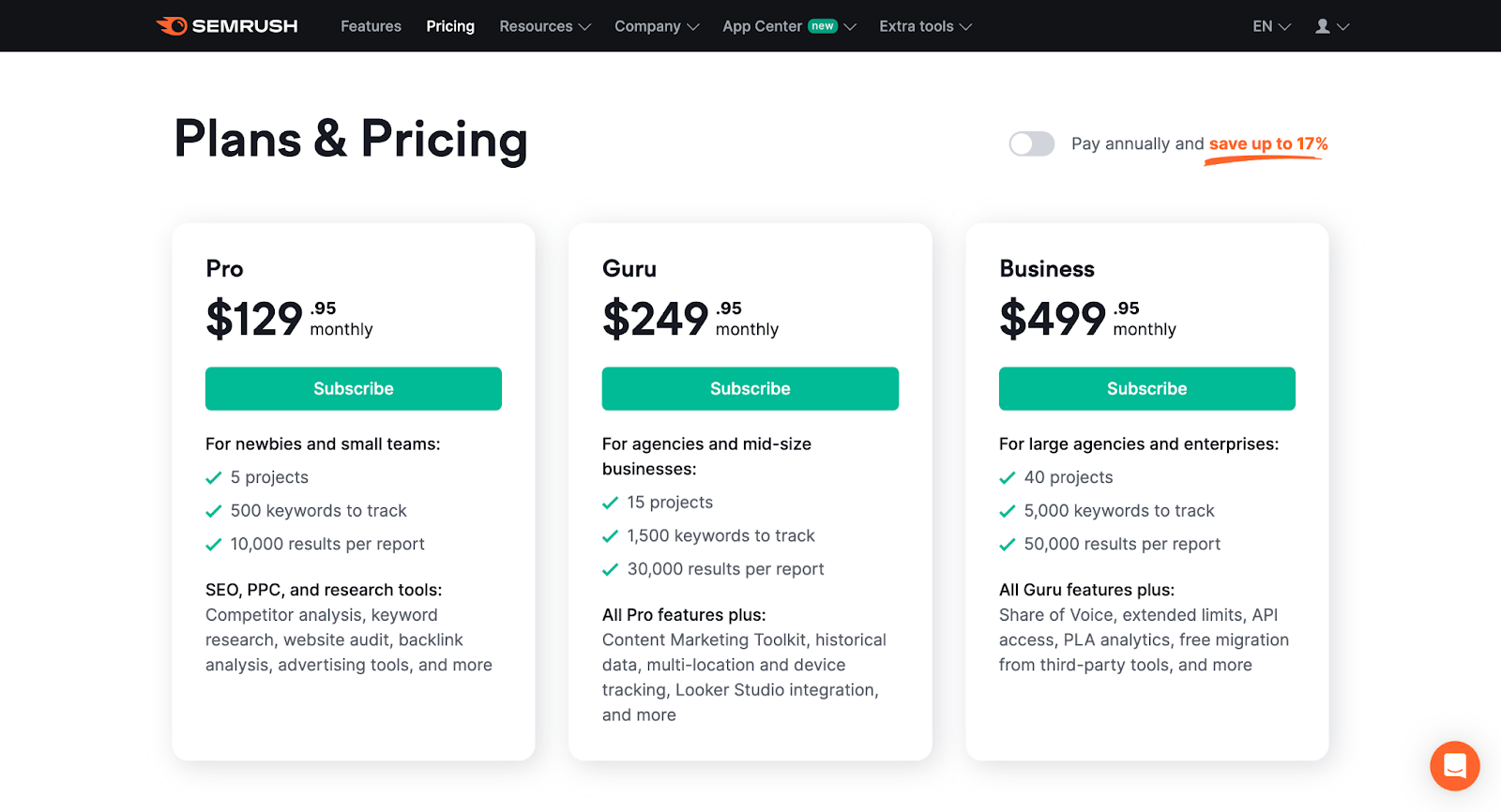This screenshot has height=812, width=1501.
Task: Click the checkmark beside 50,000 results per report
Action: [x=1007, y=544]
